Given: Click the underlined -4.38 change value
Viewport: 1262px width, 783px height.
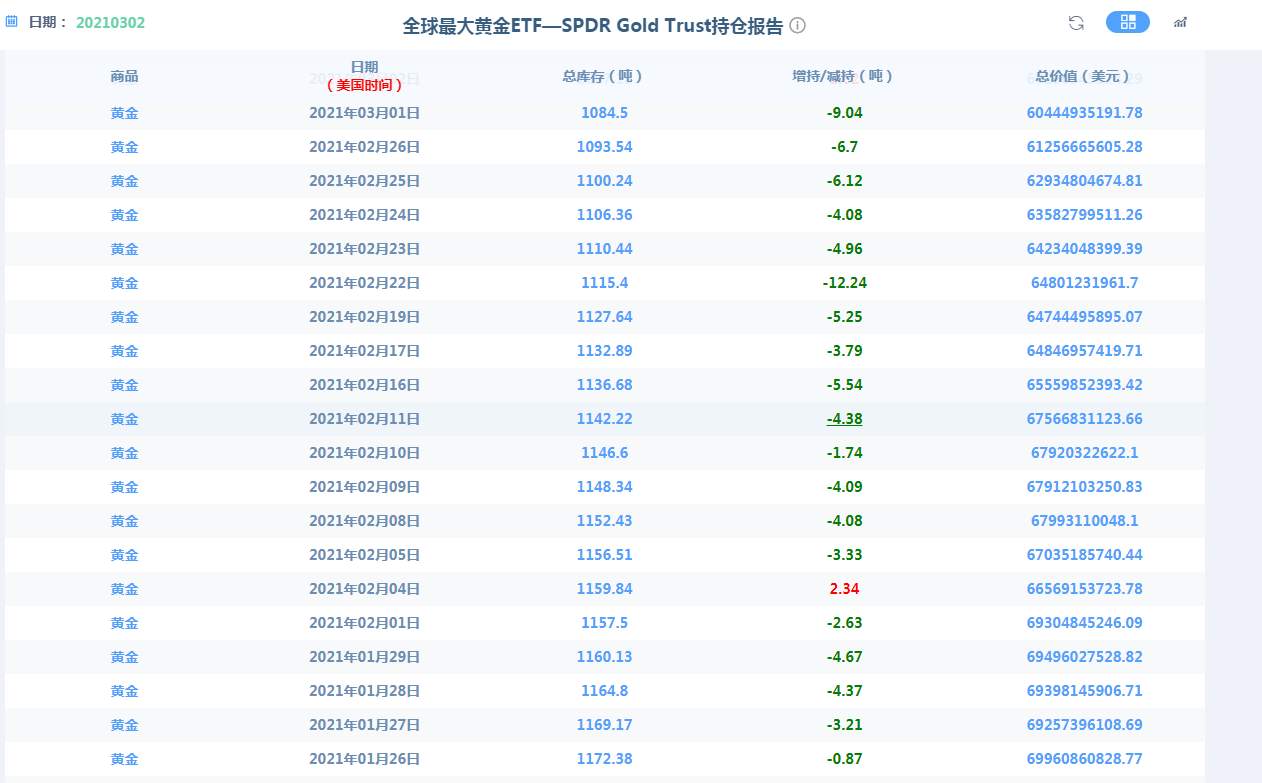Looking at the screenshot, I should click(844, 419).
